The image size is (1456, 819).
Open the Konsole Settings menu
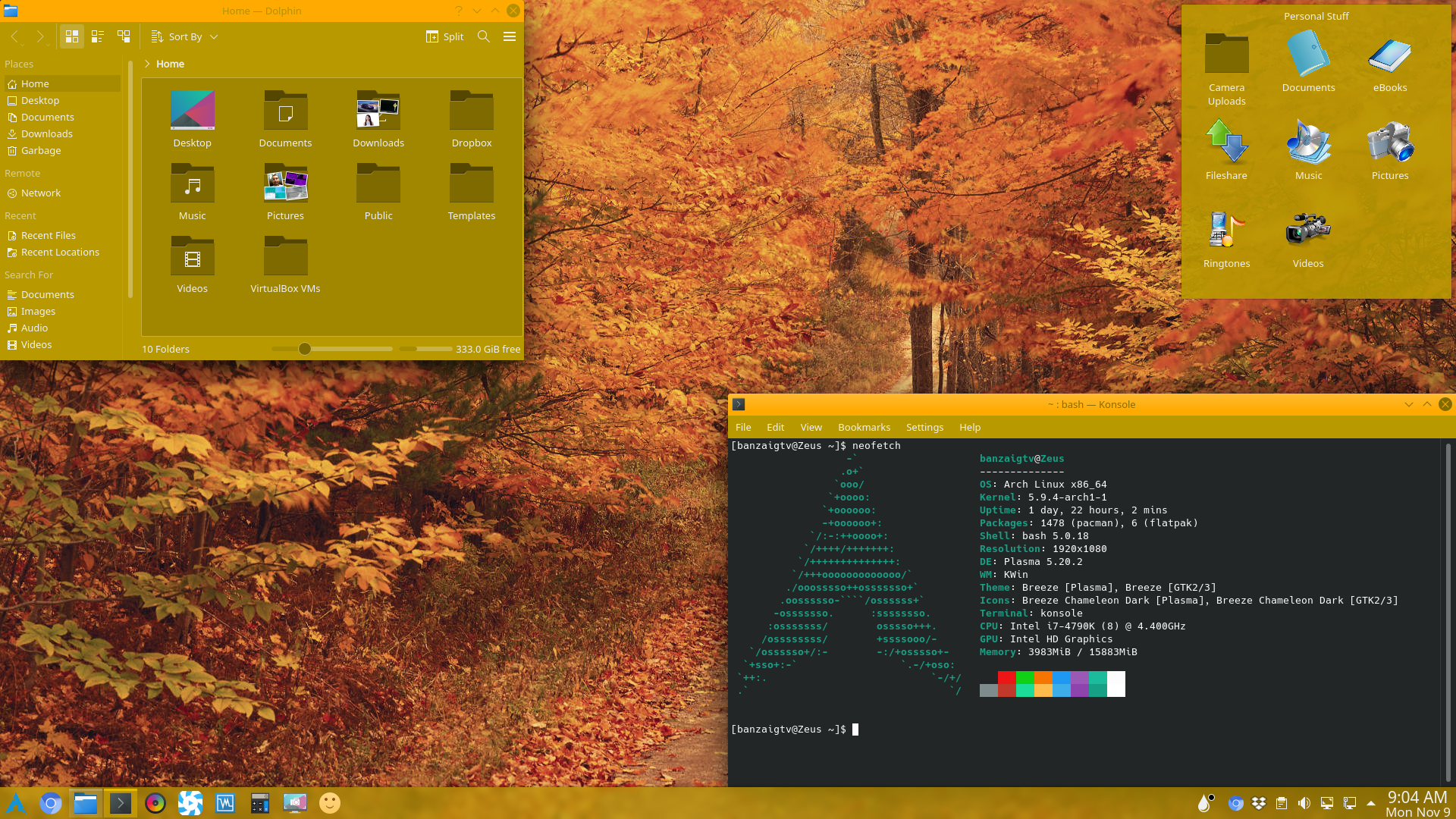point(924,427)
